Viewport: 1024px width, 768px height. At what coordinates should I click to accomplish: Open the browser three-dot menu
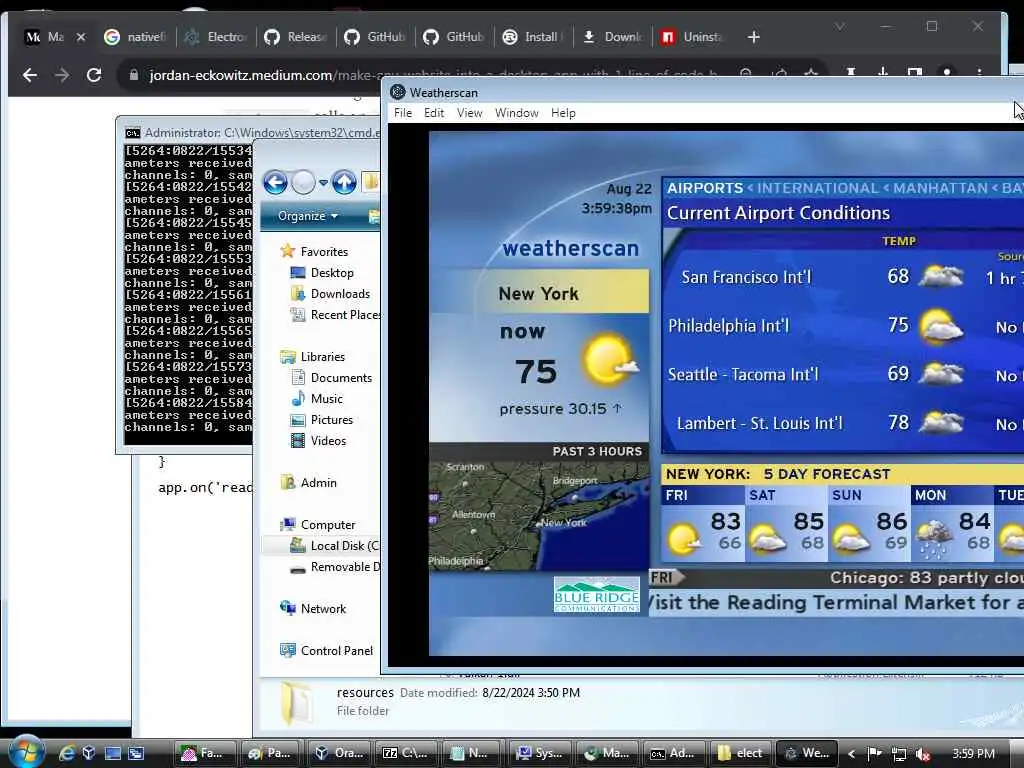pos(979,73)
